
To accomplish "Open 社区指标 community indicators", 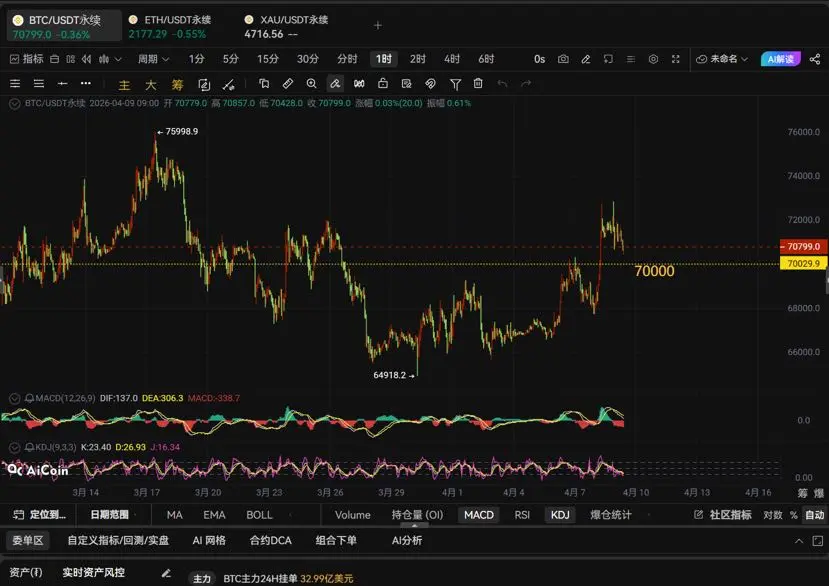I will (x=723, y=515).
